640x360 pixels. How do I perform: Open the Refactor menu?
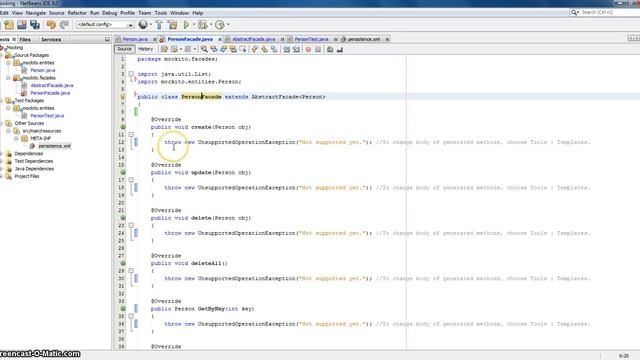coord(77,13)
